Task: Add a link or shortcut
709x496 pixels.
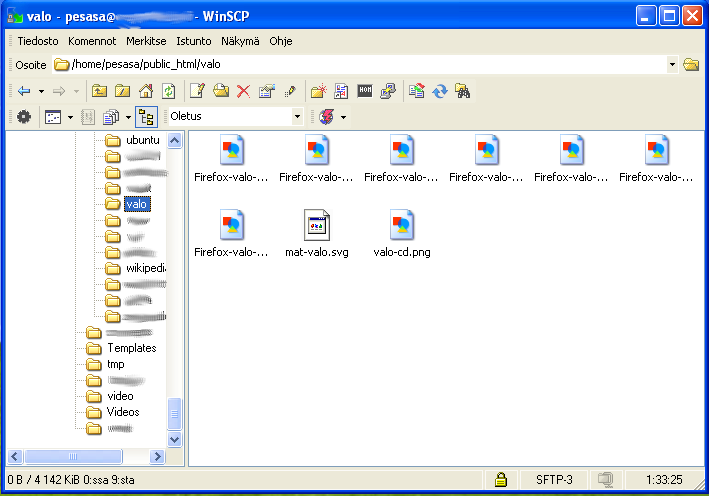Action: (x=341, y=91)
